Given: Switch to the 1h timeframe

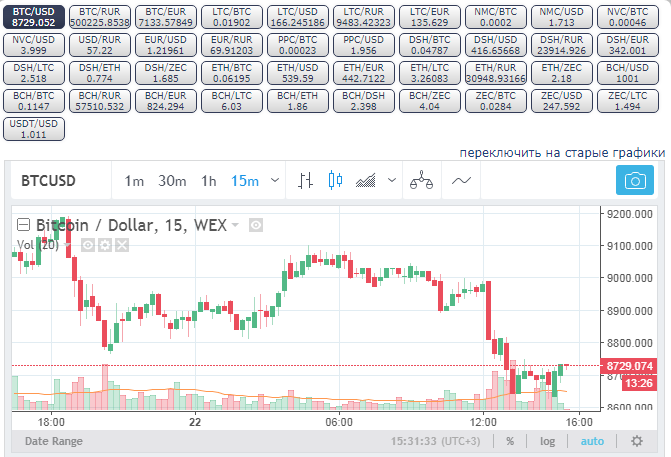Looking at the screenshot, I should click(208, 181).
